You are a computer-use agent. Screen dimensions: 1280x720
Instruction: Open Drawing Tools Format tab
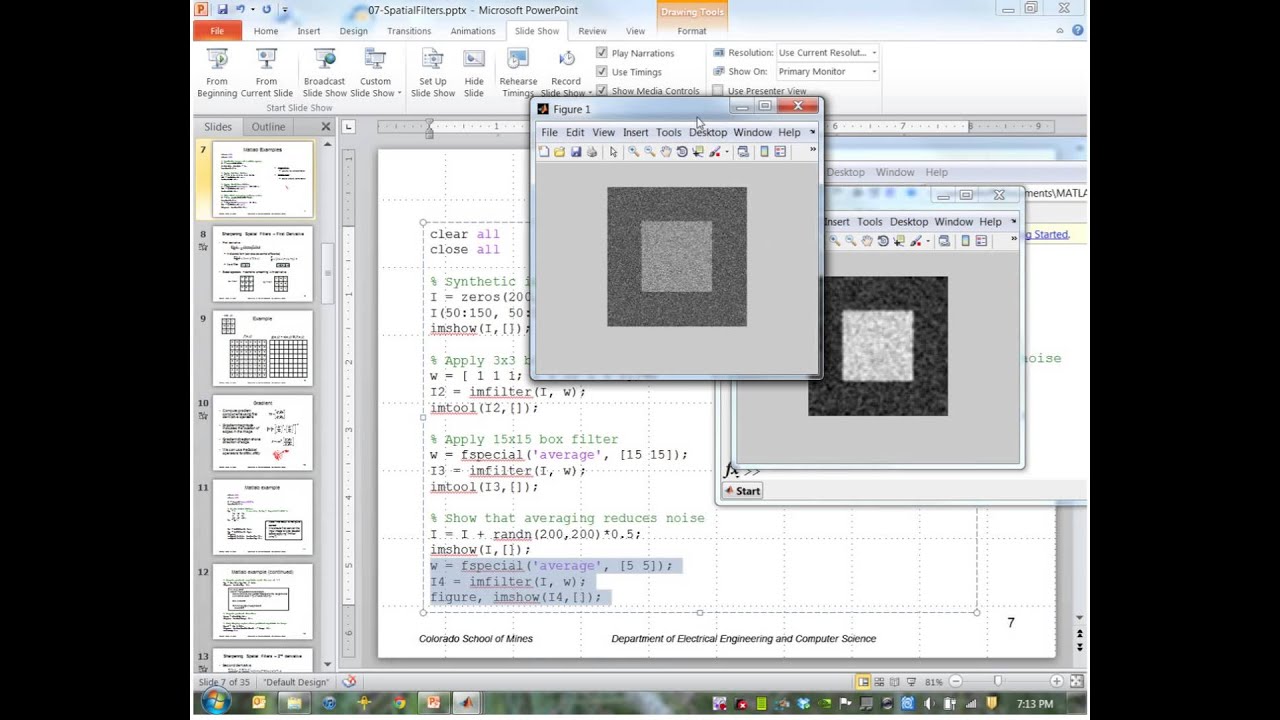pos(691,31)
